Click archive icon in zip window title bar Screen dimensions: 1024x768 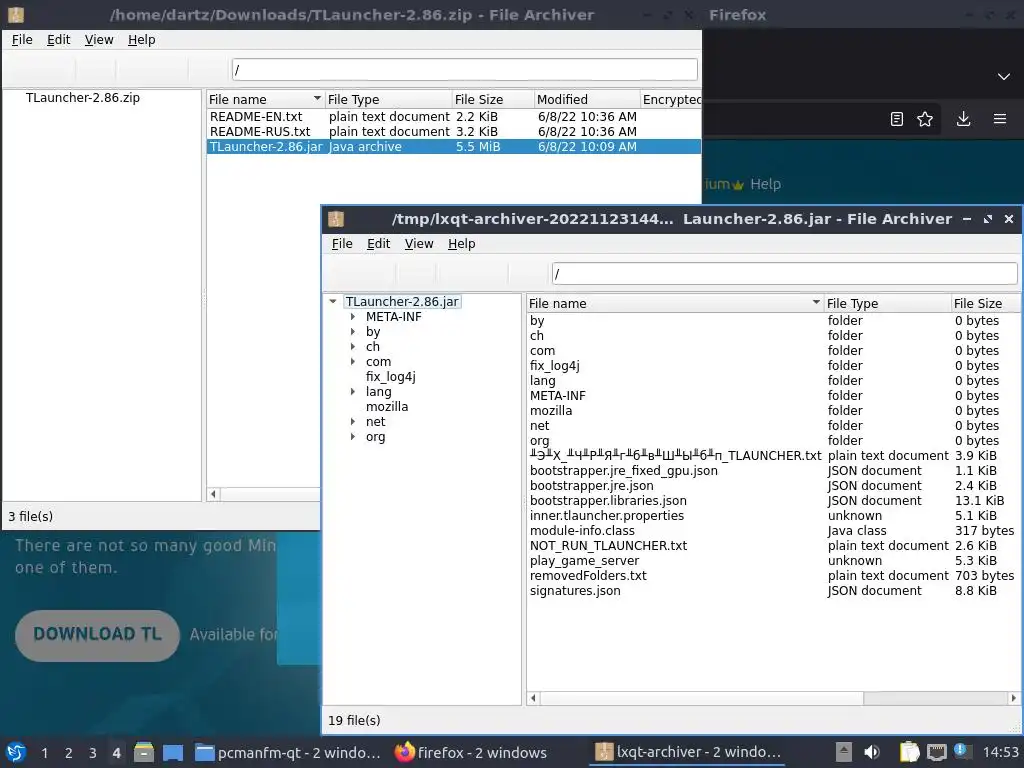tap(16, 14)
